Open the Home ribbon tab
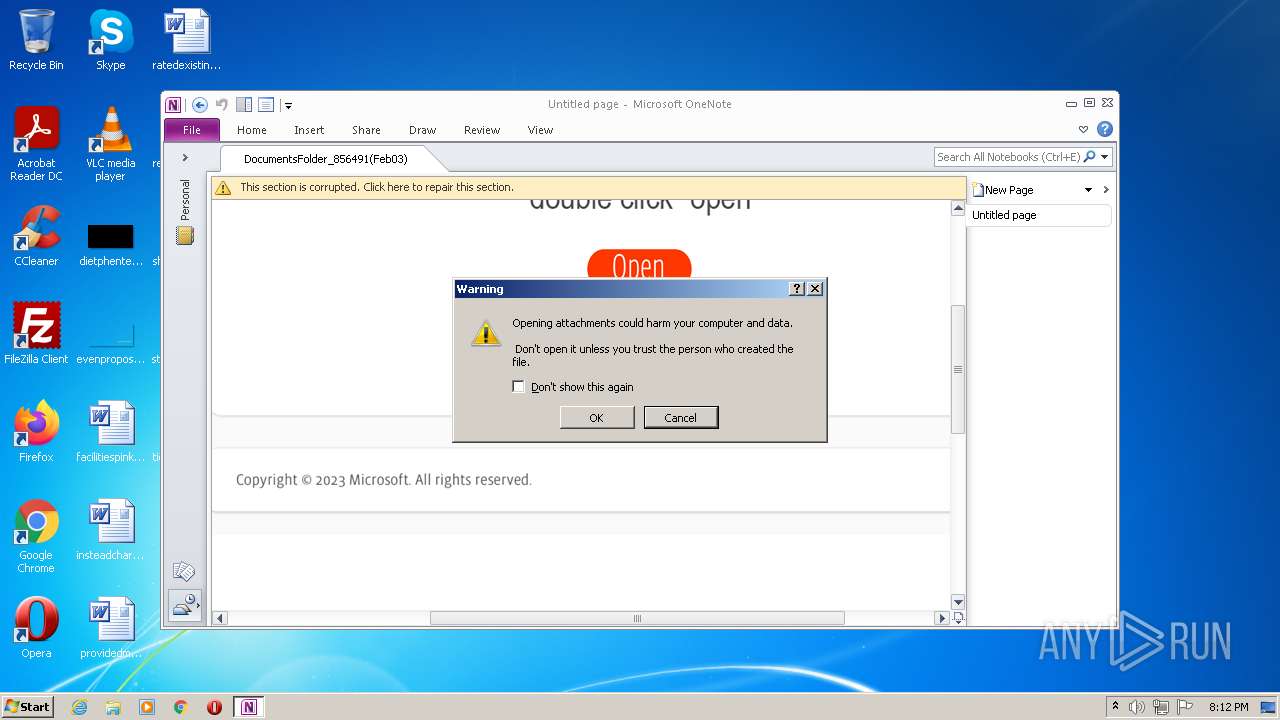This screenshot has height=720, width=1280. (252, 130)
